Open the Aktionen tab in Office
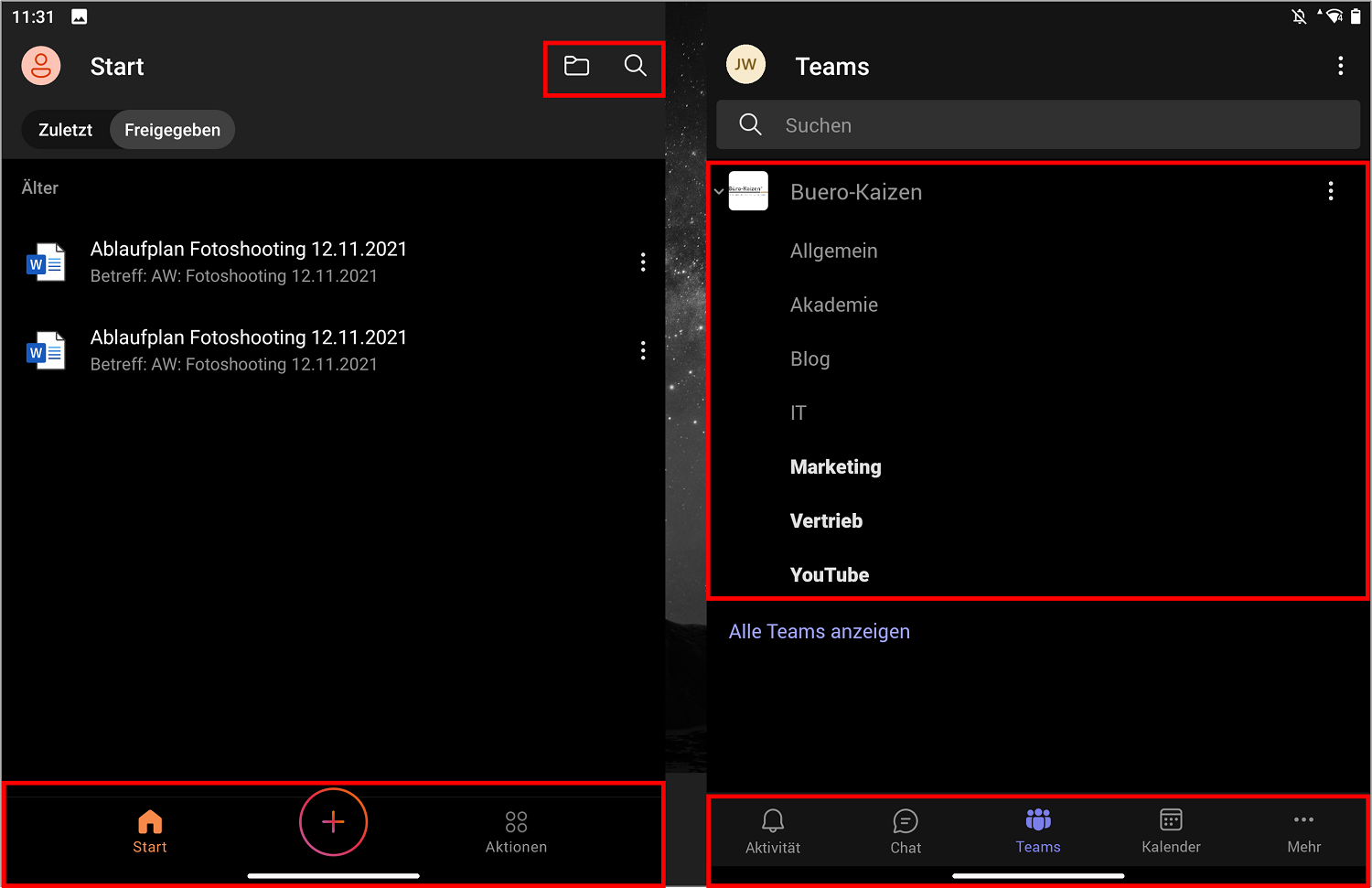 (516, 832)
